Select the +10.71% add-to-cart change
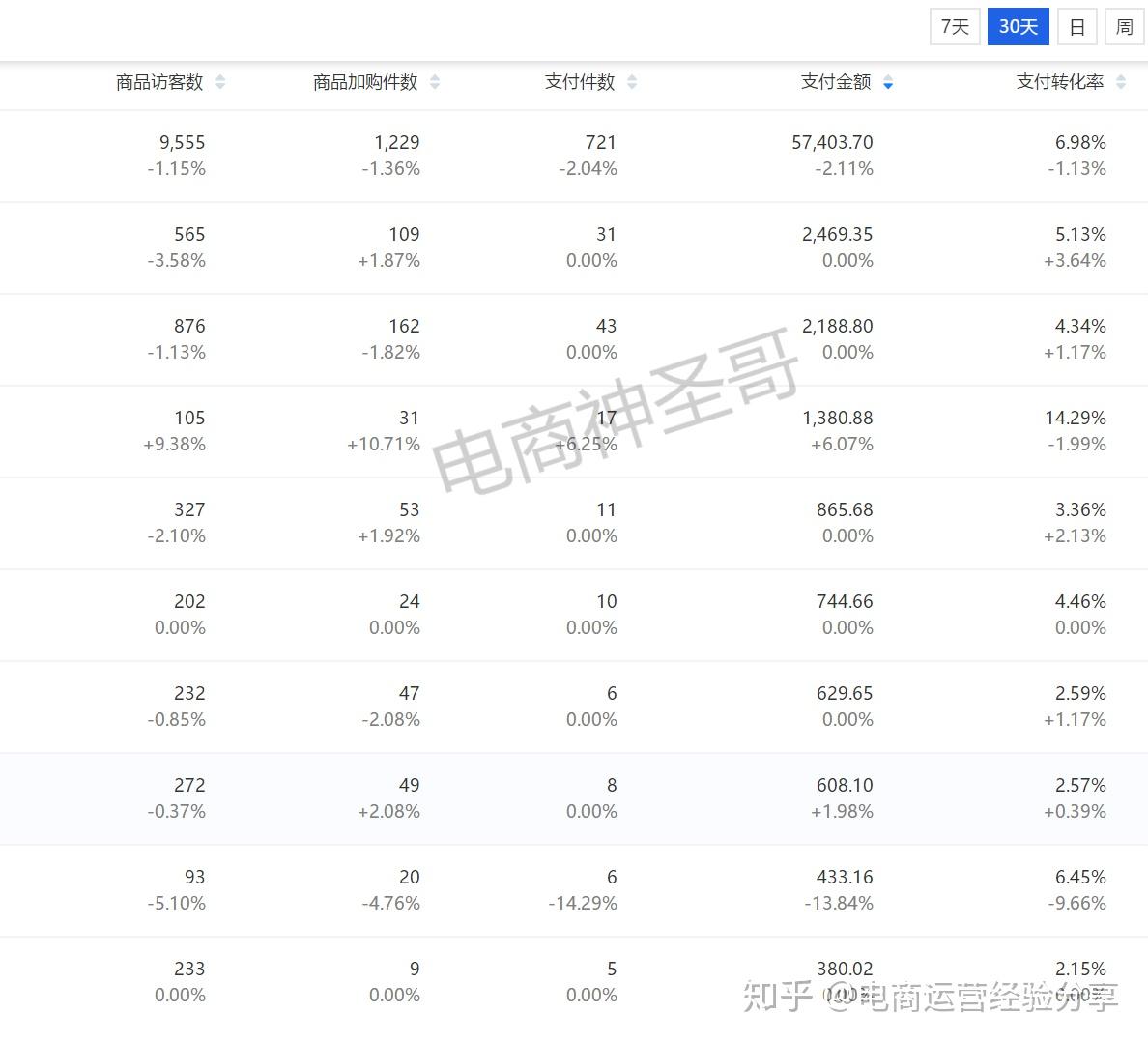This screenshot has width=1148, height=1042. (x=384, y=445)
